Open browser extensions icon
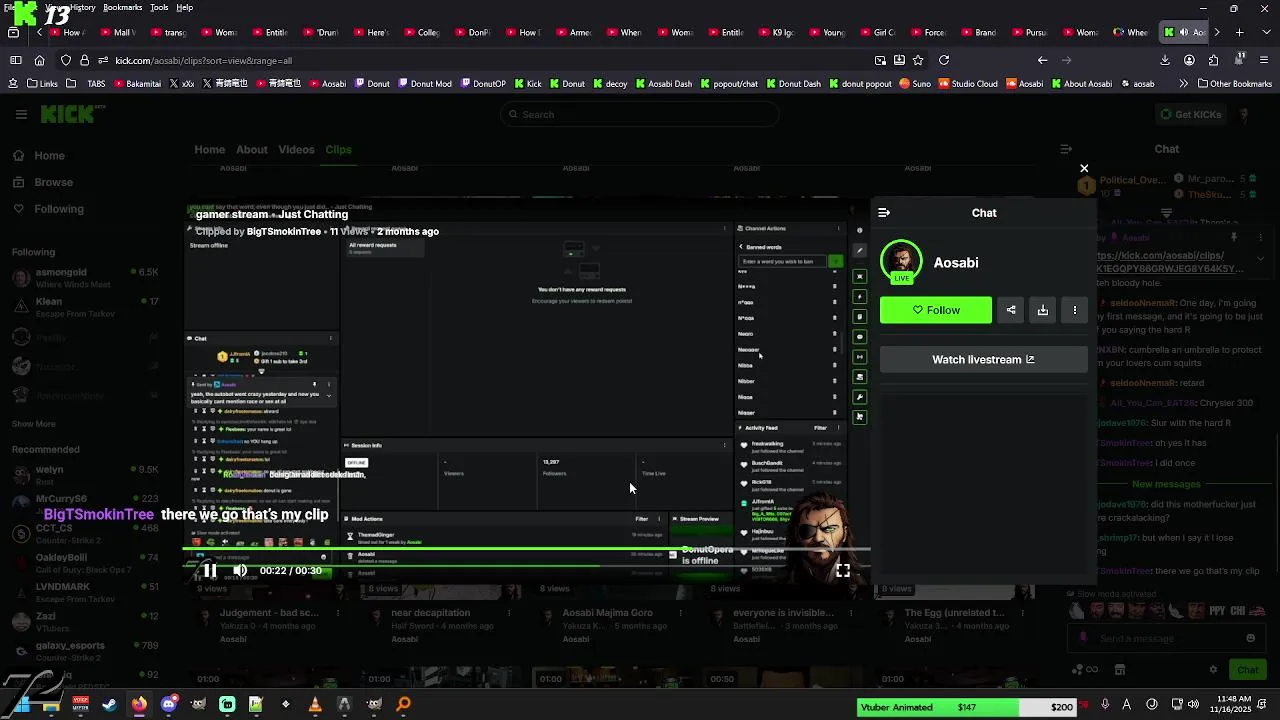This screenshot has width=1280, height=720. [1214, 60]
